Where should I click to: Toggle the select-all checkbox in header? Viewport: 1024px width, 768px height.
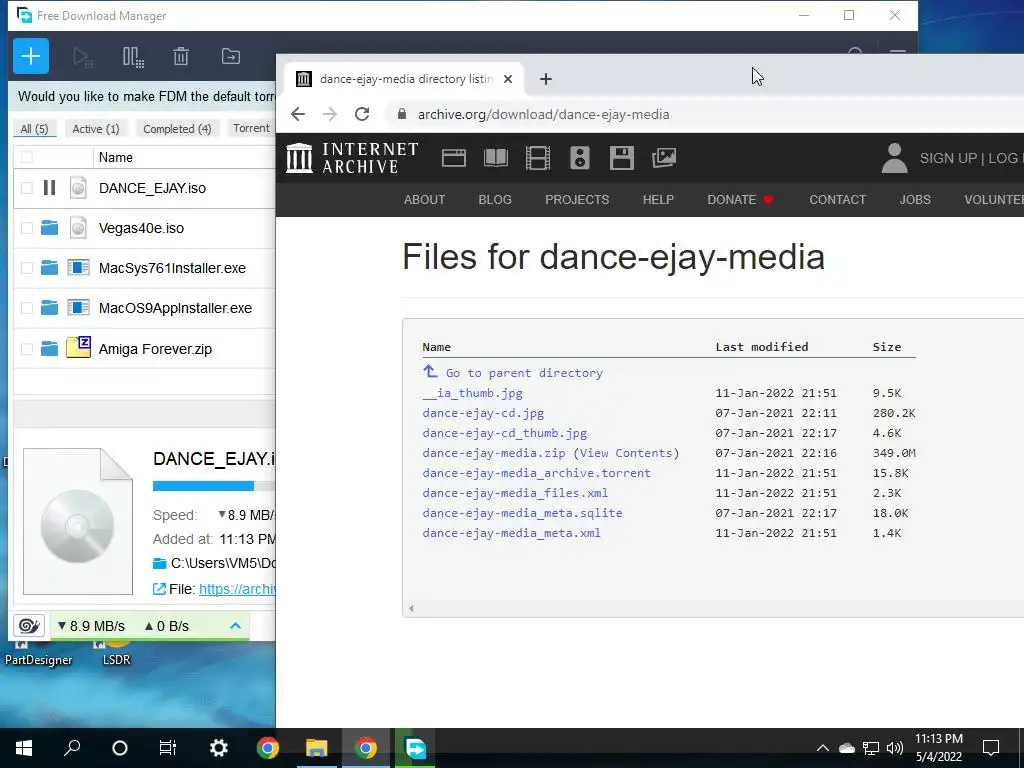[27, 157]
